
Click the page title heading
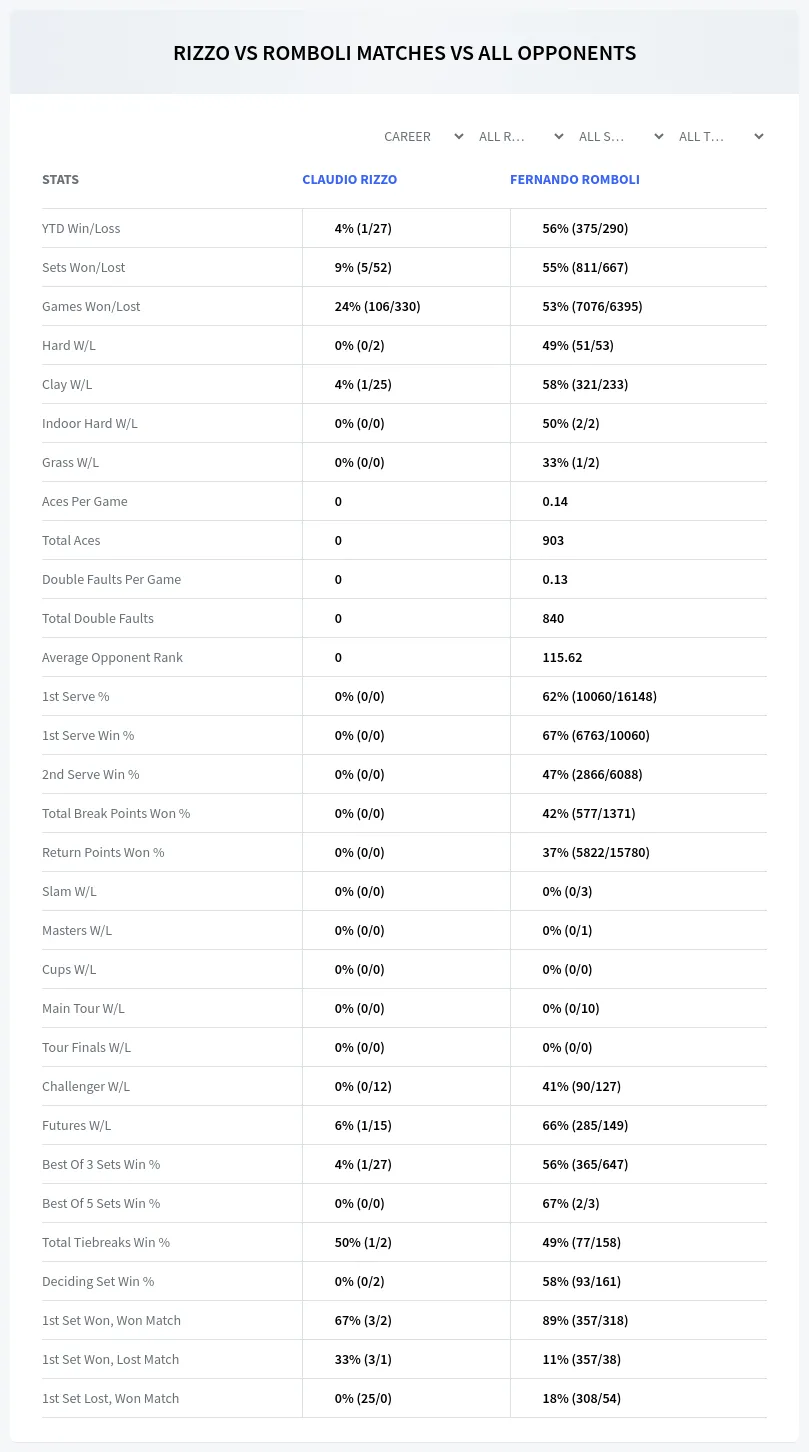point(404,53)
